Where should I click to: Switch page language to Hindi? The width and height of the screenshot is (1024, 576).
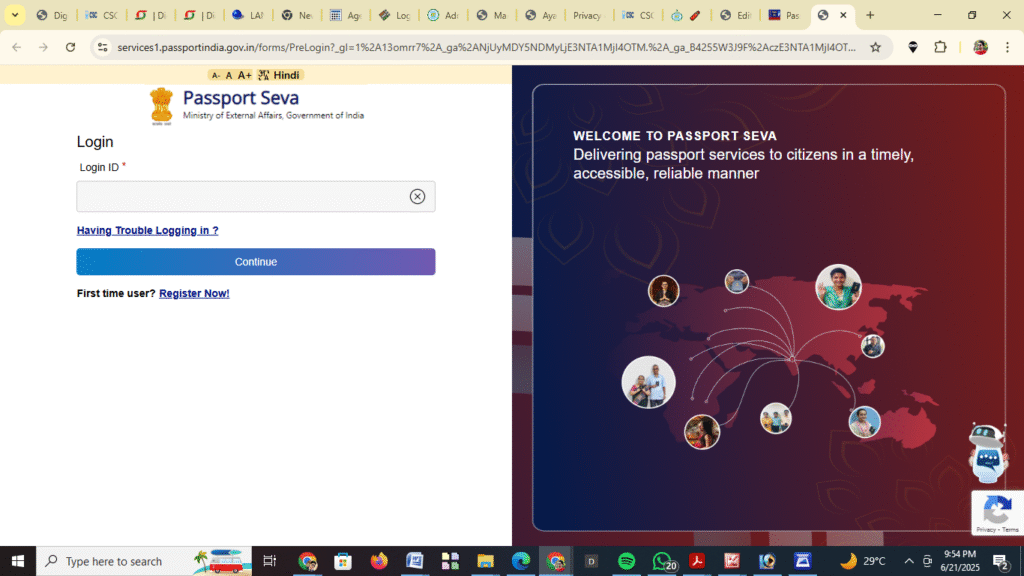click(279, 76)
